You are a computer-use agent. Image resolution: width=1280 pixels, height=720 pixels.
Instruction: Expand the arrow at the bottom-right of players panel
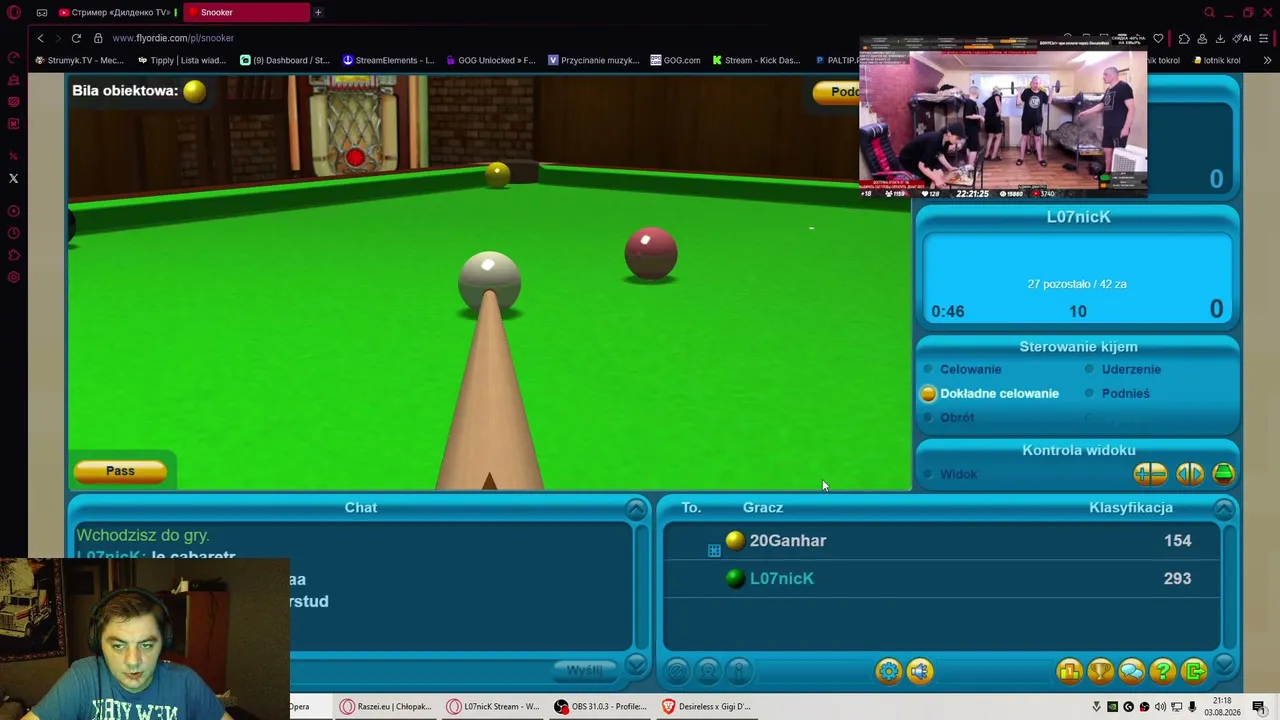coord(1224,665)
